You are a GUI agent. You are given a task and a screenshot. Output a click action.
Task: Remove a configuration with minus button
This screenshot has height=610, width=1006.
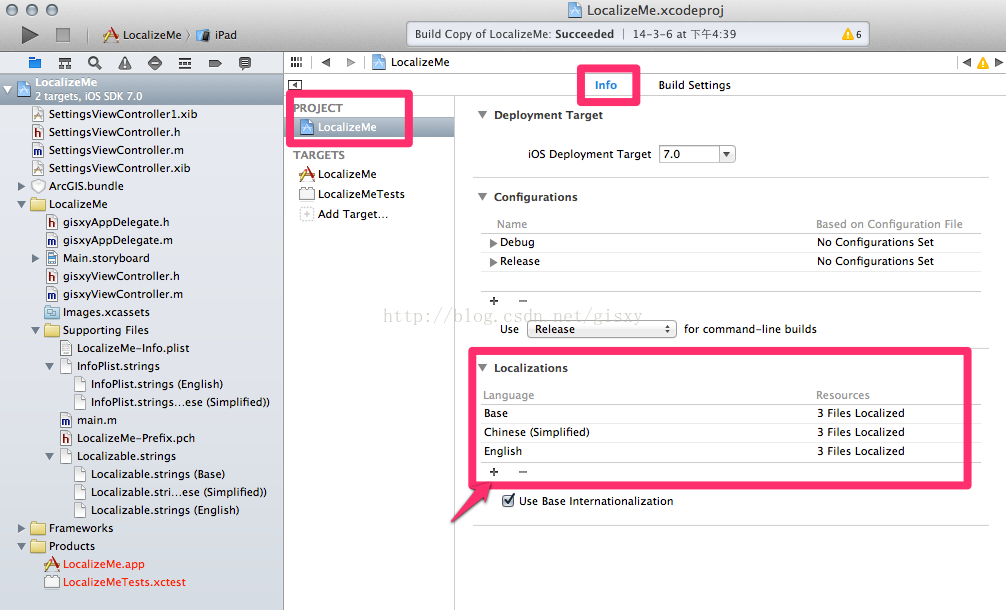(x=523, y=300)
